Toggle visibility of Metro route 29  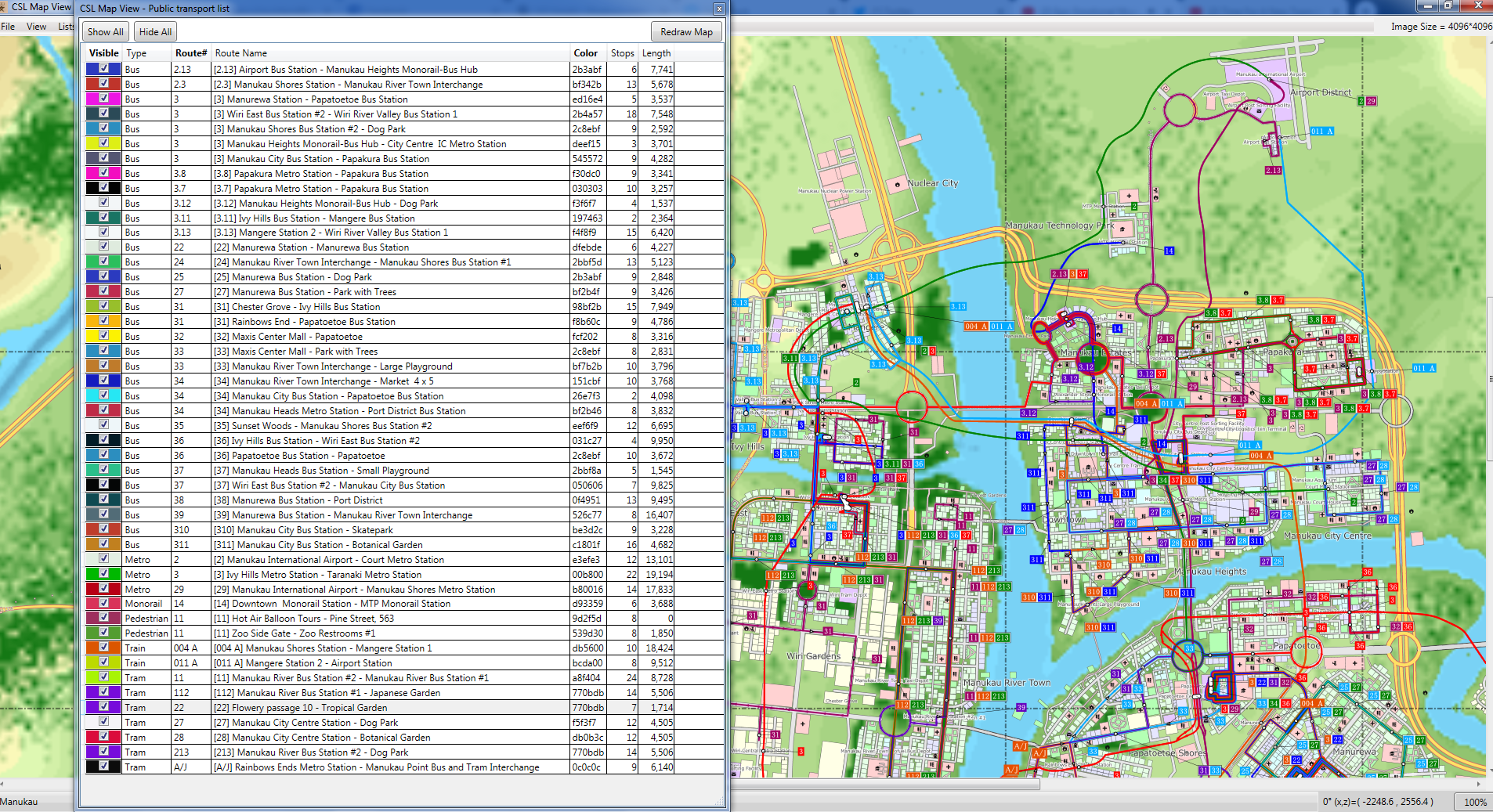tap(103, 589)
